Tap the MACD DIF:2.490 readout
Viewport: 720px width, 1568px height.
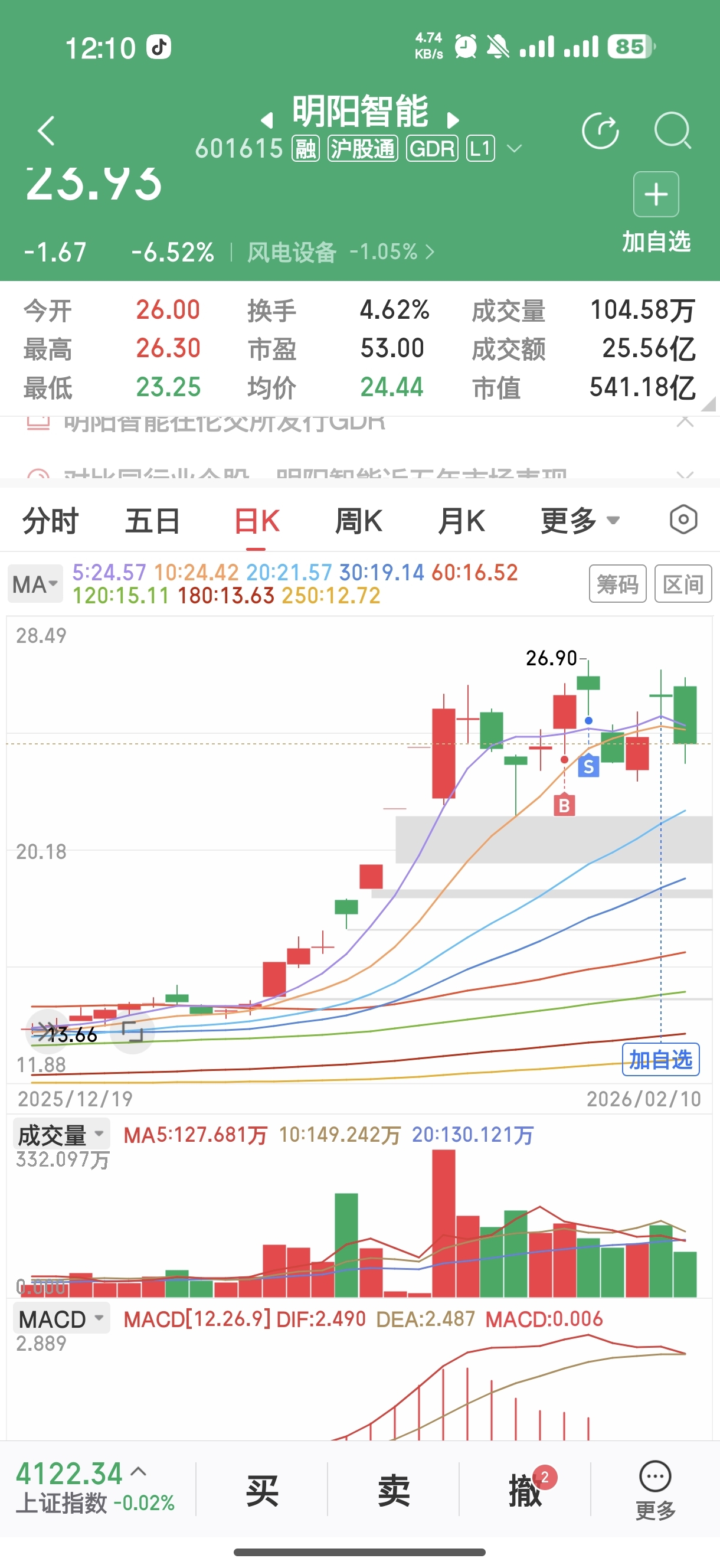pos(320,1318)
